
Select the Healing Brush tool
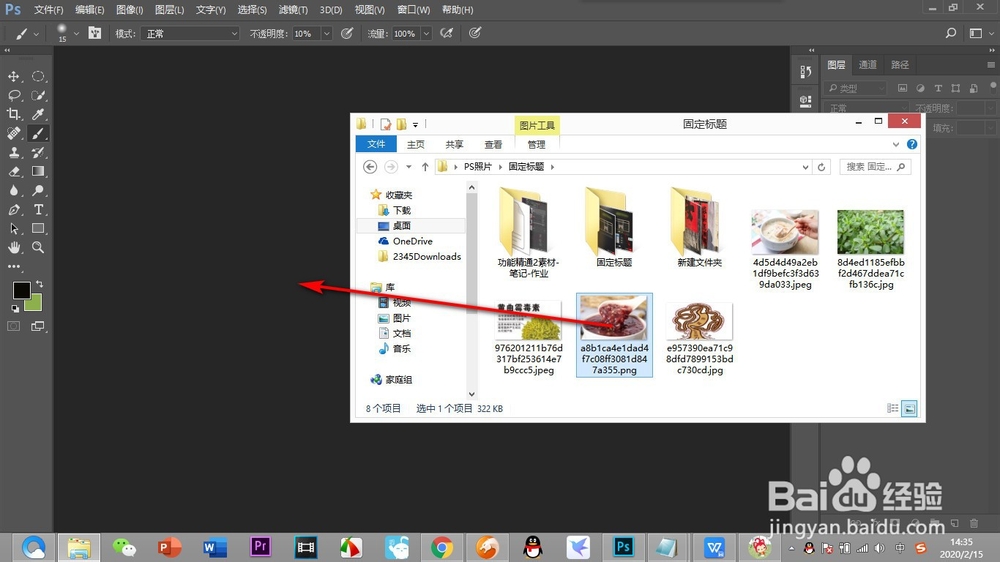13,133
